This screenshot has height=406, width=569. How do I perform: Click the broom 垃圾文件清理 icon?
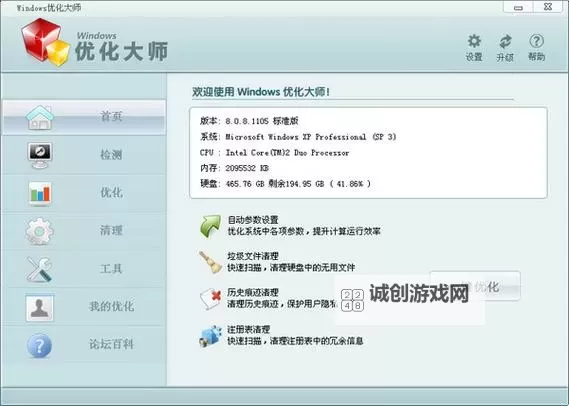pyautogui.click(x=210, y=262)
